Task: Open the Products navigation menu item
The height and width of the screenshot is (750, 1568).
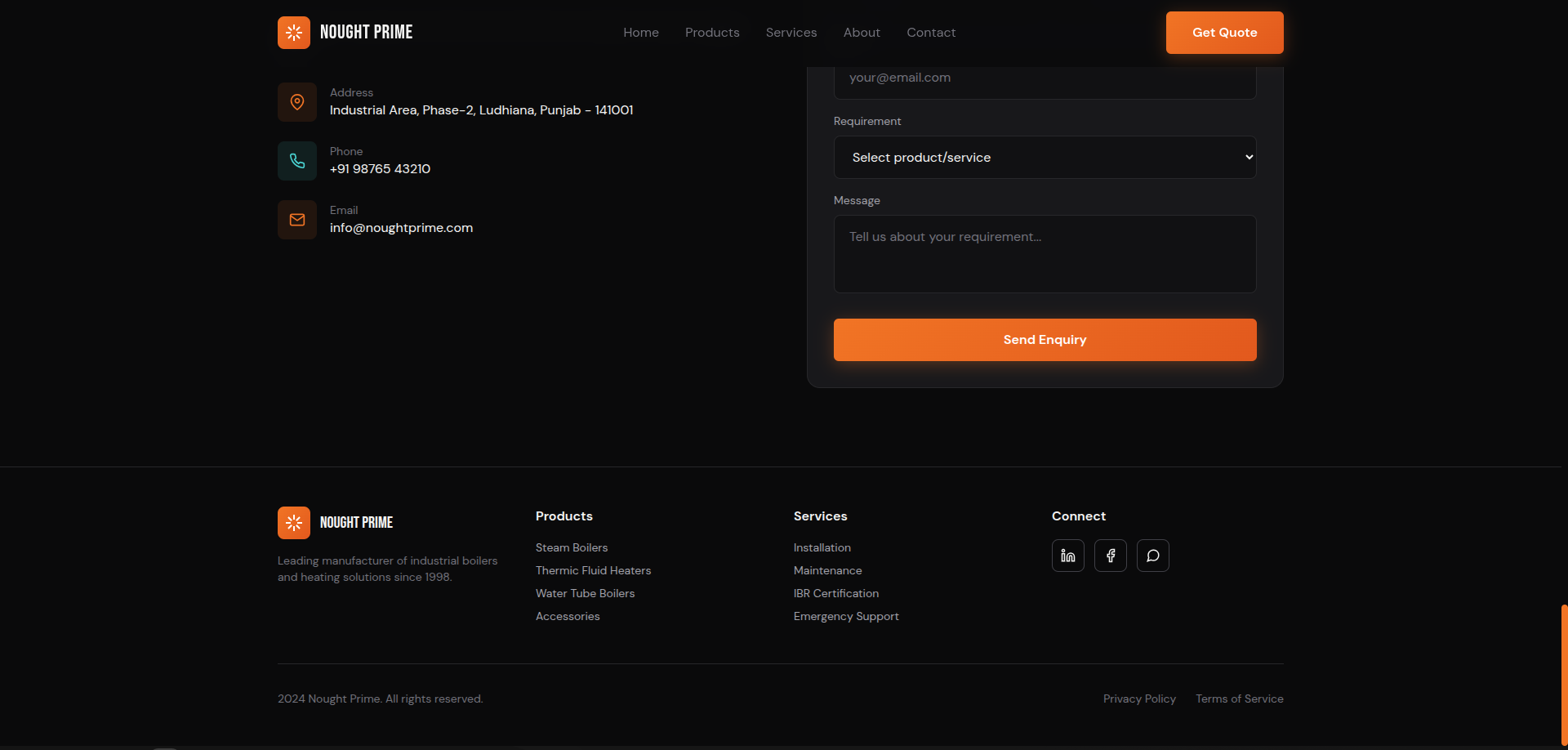Action: (712, 33)
